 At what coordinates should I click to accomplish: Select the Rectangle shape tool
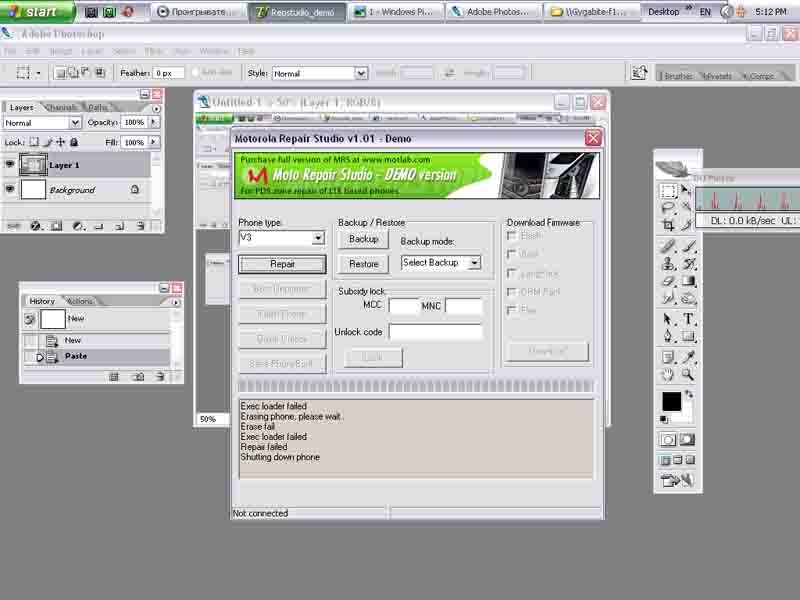pos(688,336)
